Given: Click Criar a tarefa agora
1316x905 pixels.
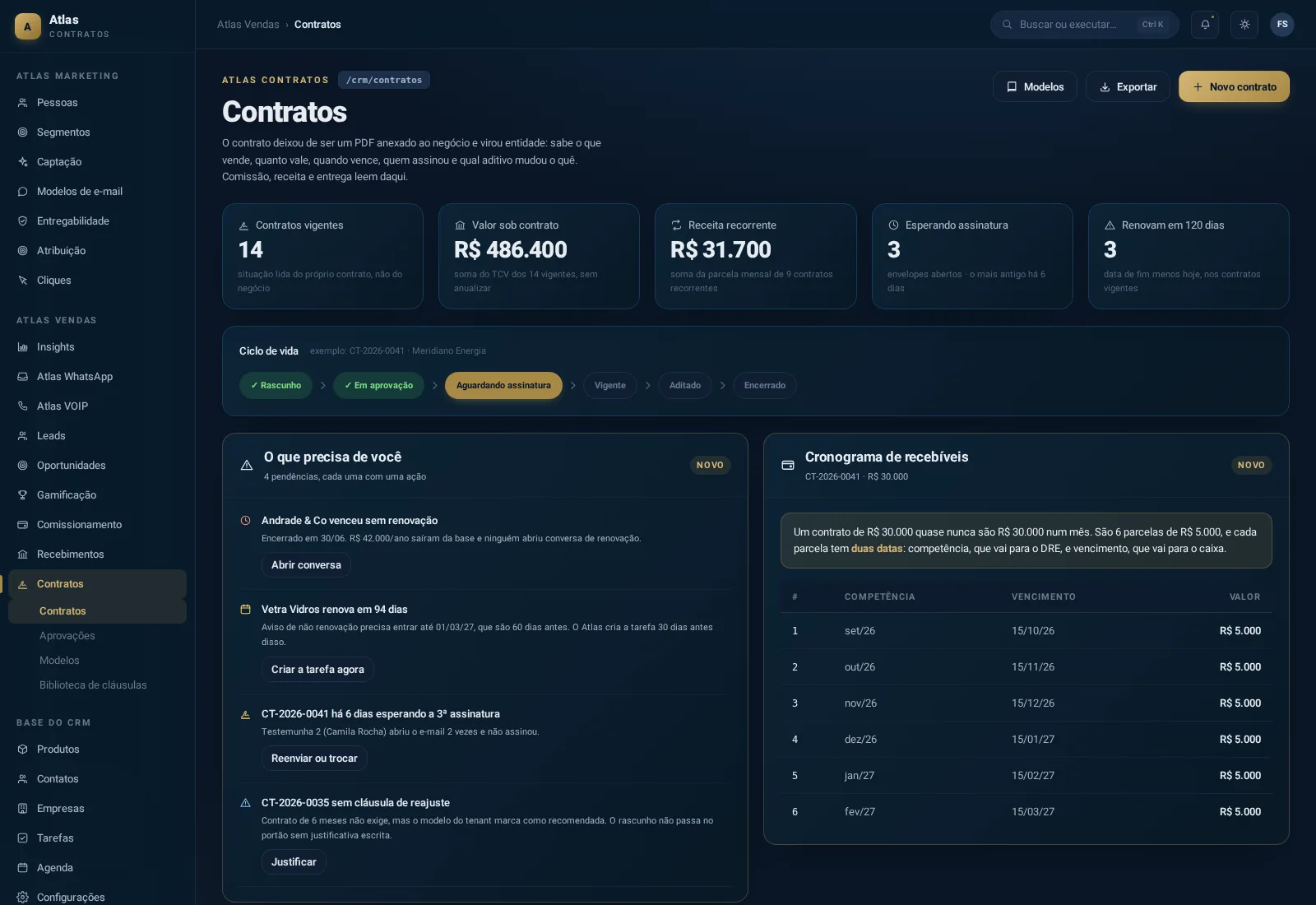Looking at the screenshot, I should tap(317, 670).
